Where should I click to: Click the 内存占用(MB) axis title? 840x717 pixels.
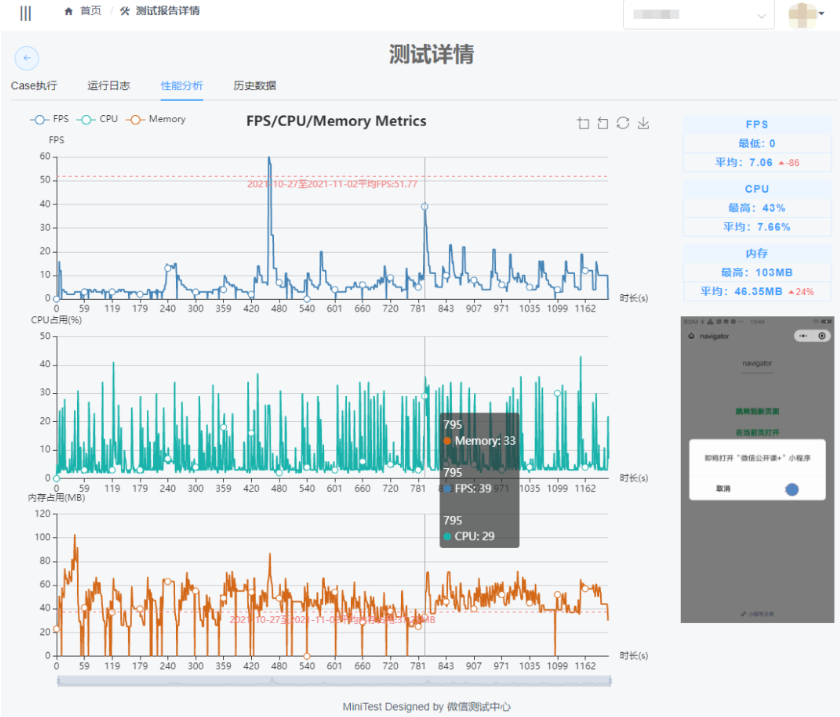pos(56,498)
